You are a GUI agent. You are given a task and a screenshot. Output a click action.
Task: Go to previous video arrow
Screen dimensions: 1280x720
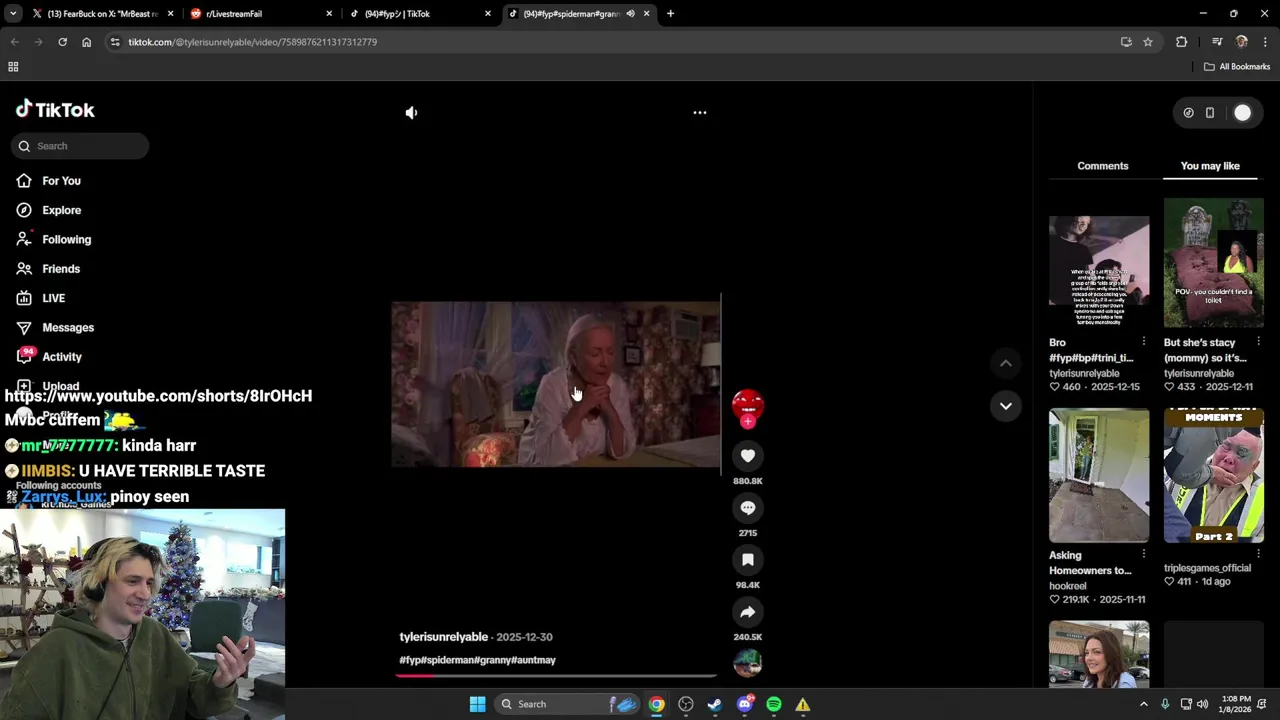pos(1006,363)
